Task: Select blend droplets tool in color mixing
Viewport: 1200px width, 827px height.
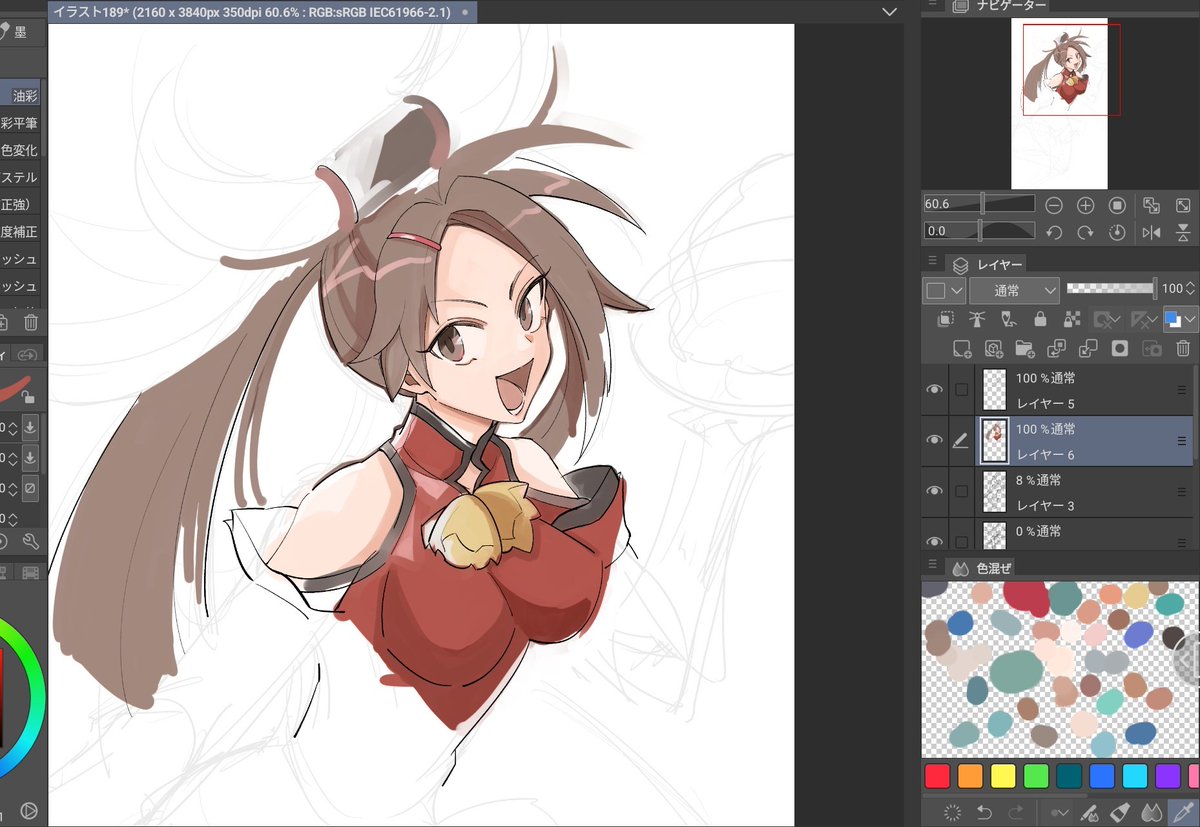Action: tap(1151, 812)
